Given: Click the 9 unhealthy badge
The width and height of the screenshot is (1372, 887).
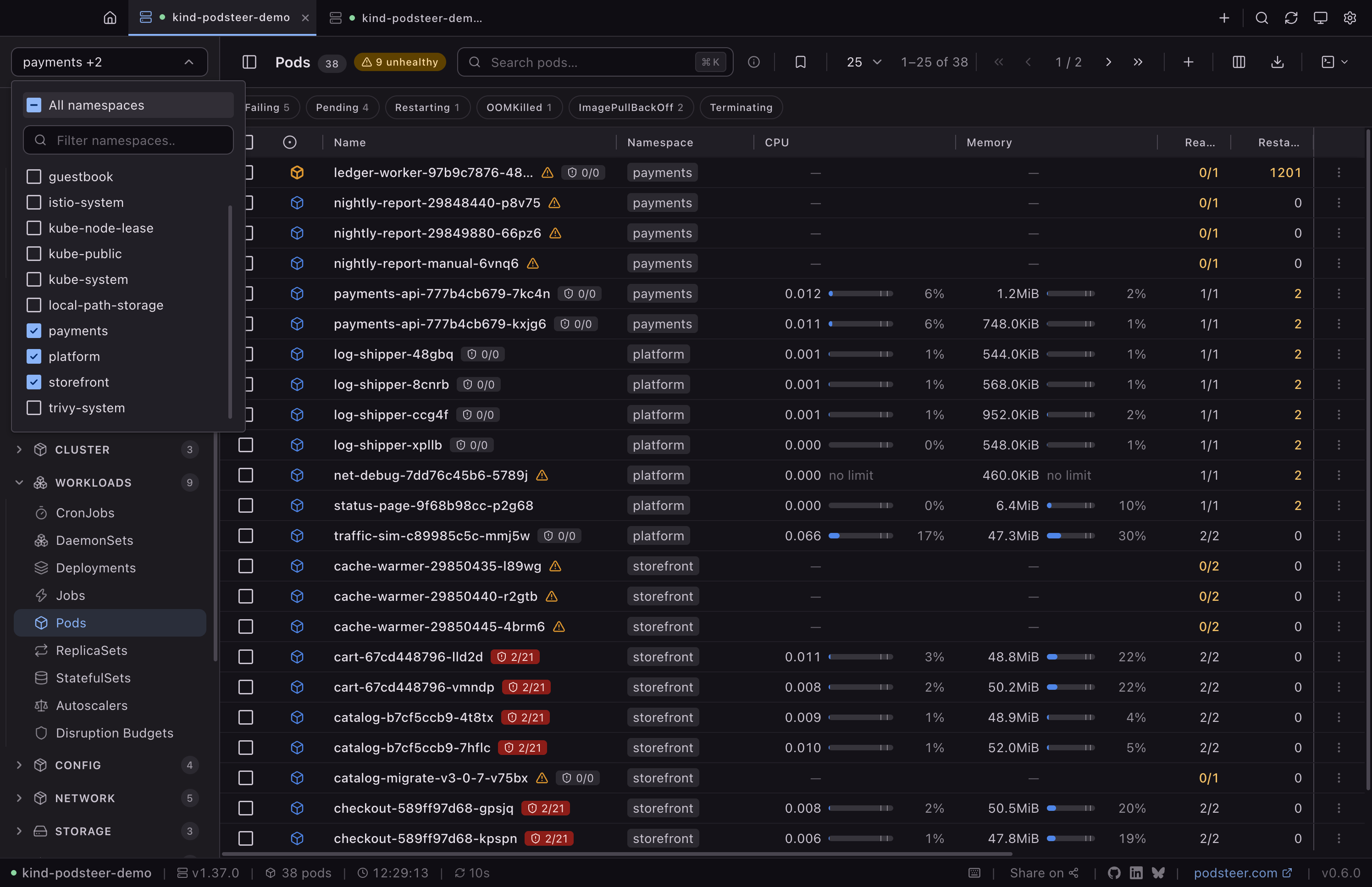Looking at the screenshot, I should 399,62.
